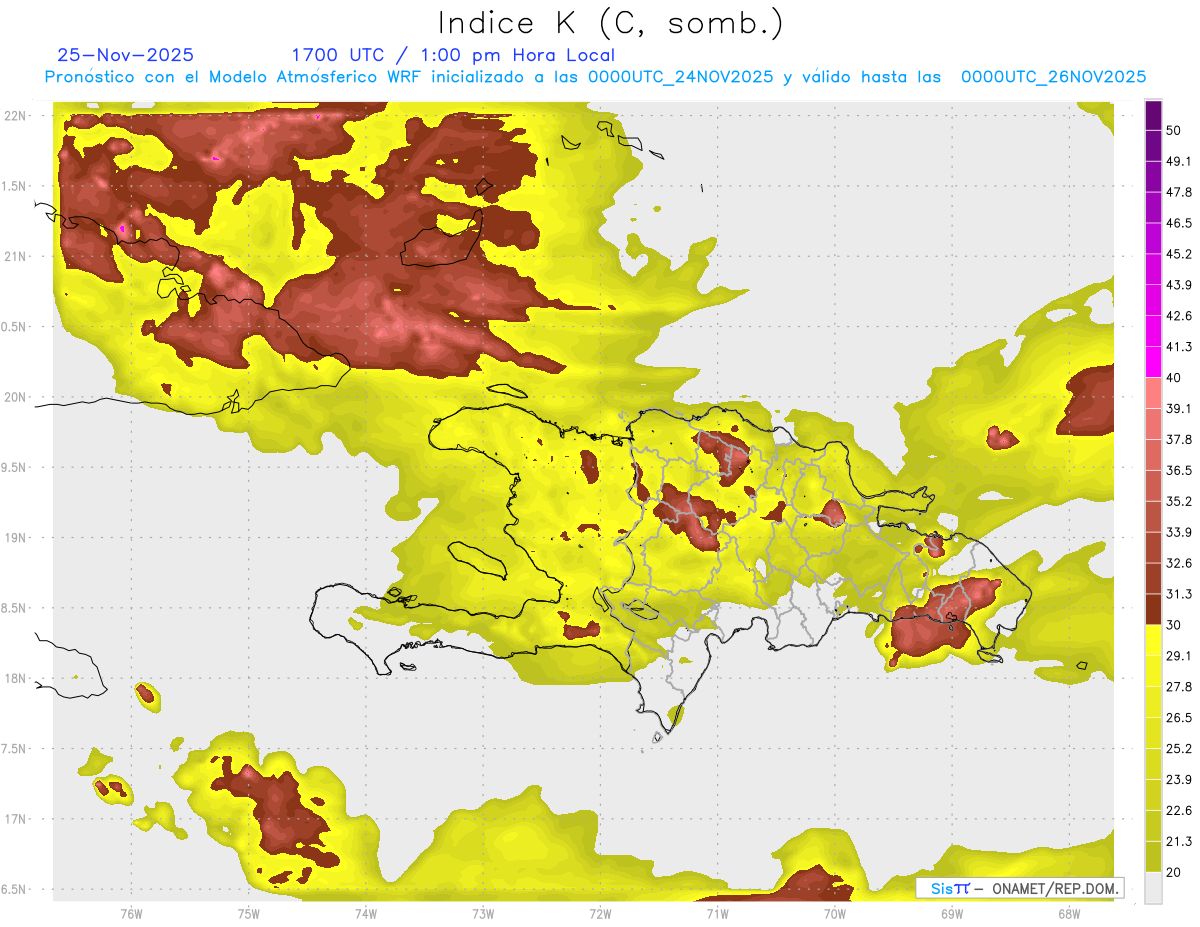Screen dimensions: 1200x927
Task: Click the '68W' longitude axis label
Action: [x=1069, y=913]
